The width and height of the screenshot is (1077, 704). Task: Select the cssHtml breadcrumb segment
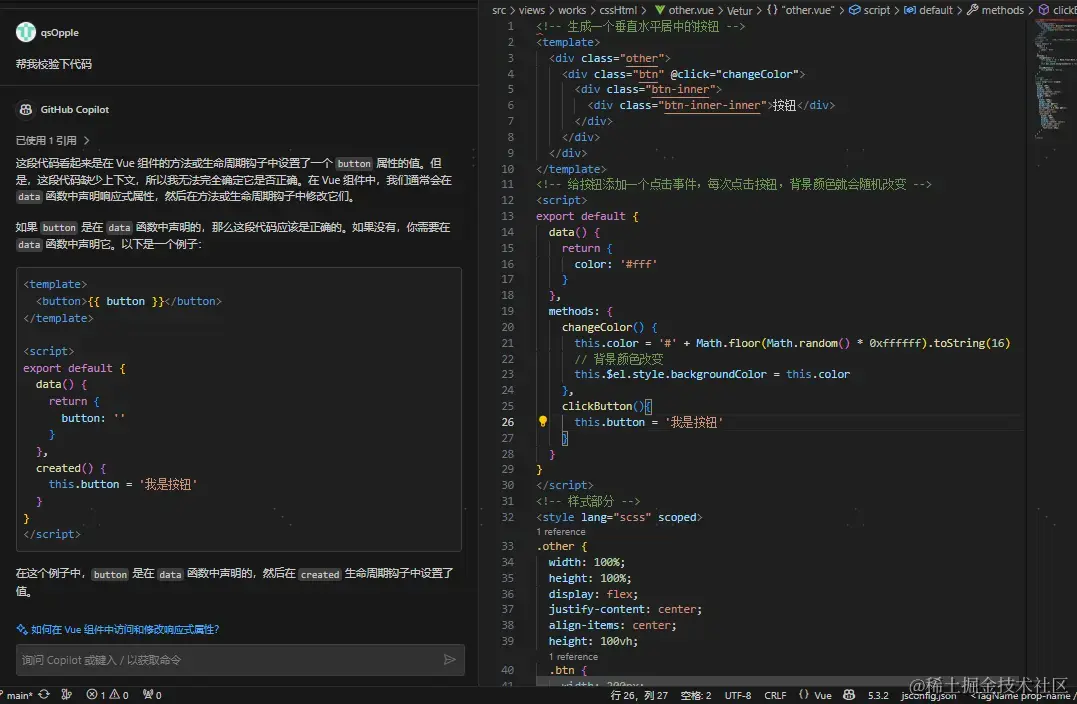618,10
